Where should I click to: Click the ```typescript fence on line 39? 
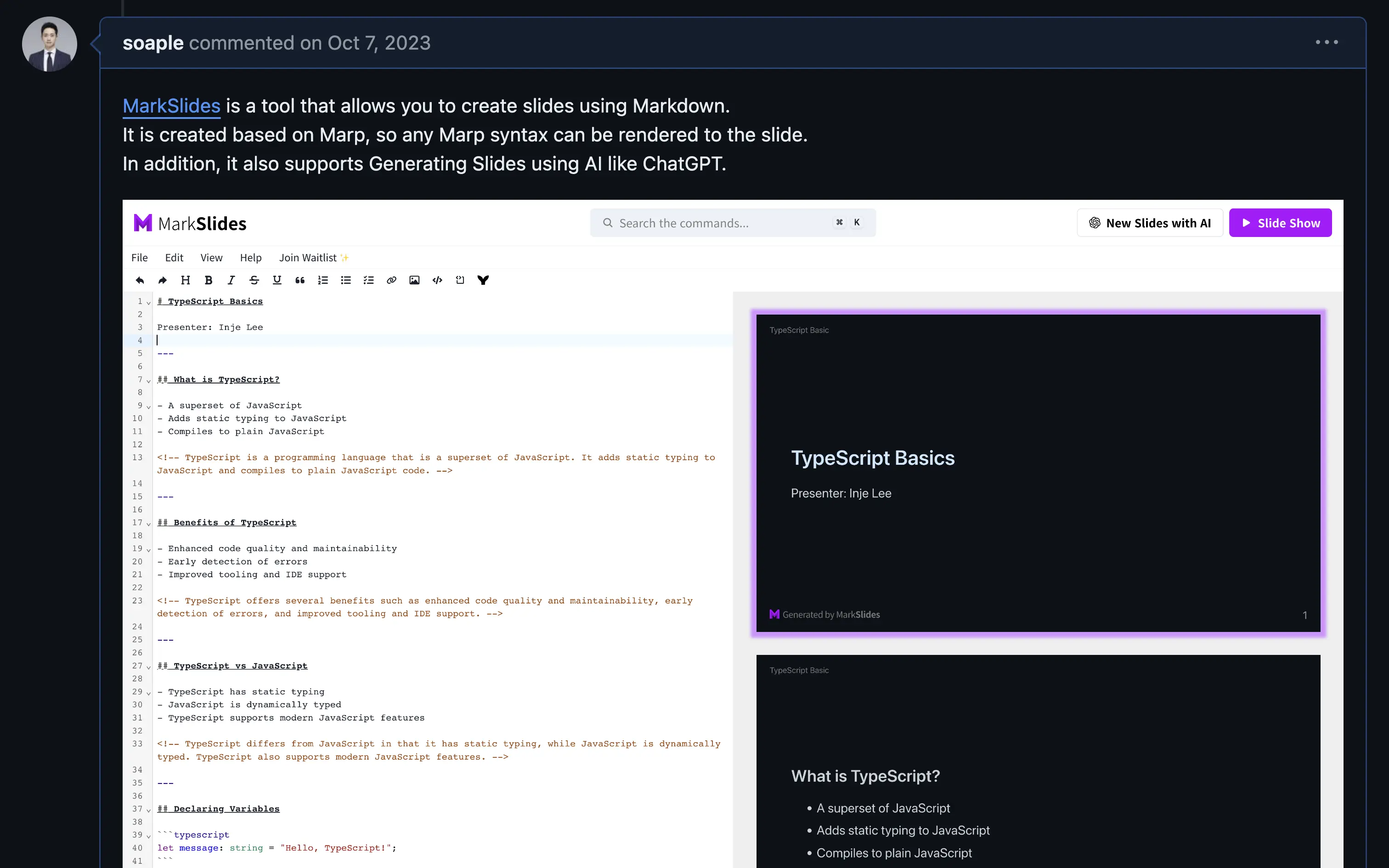pos(193,835)
